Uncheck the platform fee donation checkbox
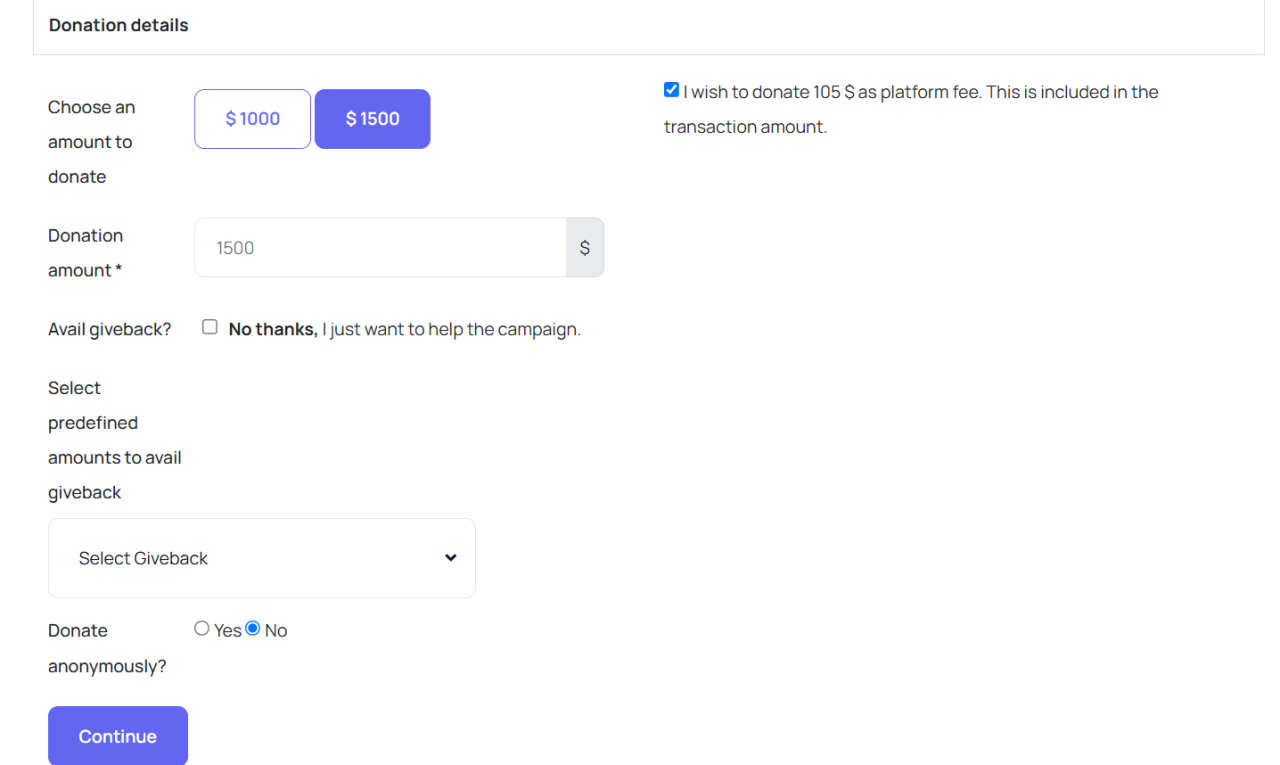 coord(671,90)
